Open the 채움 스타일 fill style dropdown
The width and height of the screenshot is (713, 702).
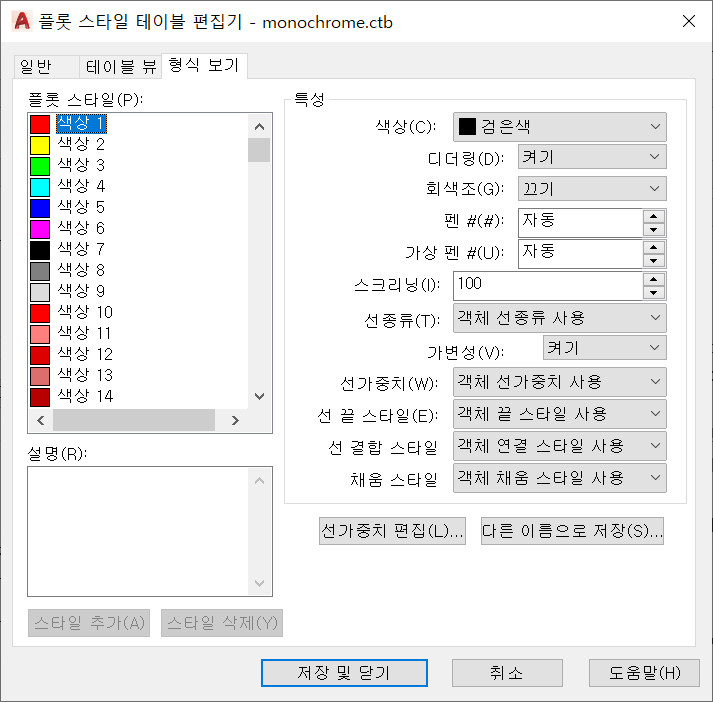[559, 478]
